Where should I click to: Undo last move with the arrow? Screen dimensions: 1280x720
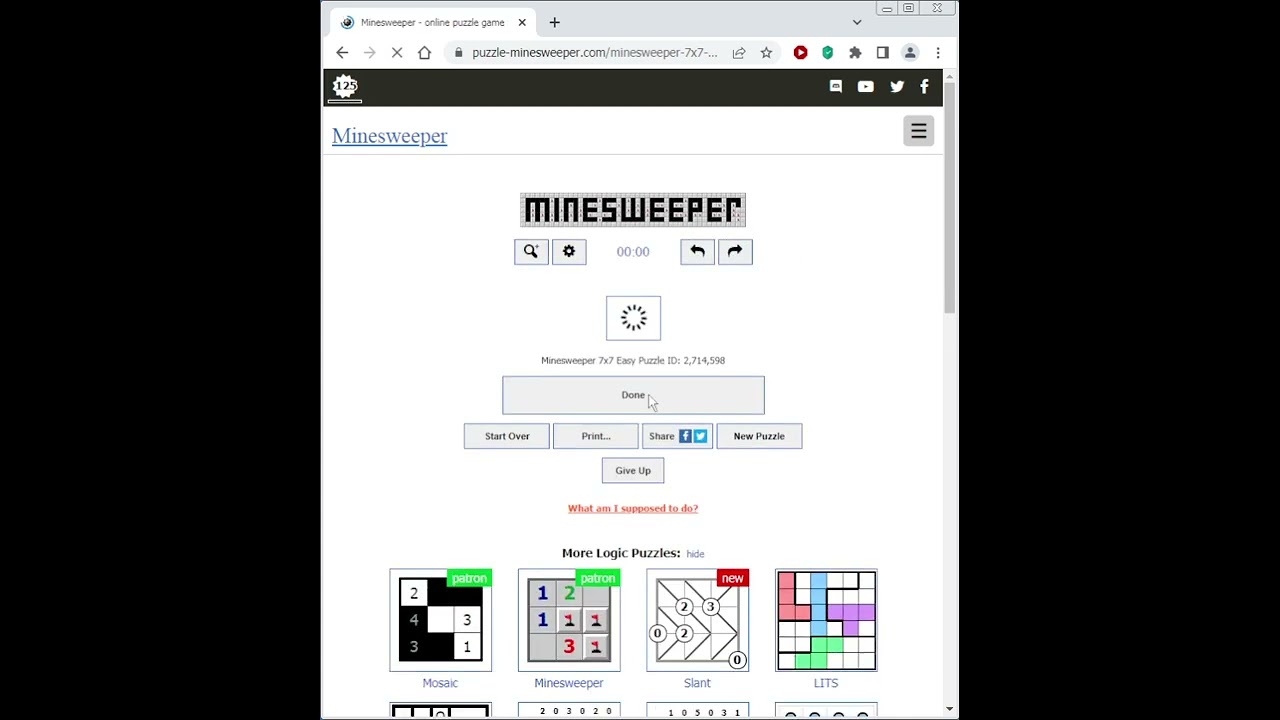[697, 252]
